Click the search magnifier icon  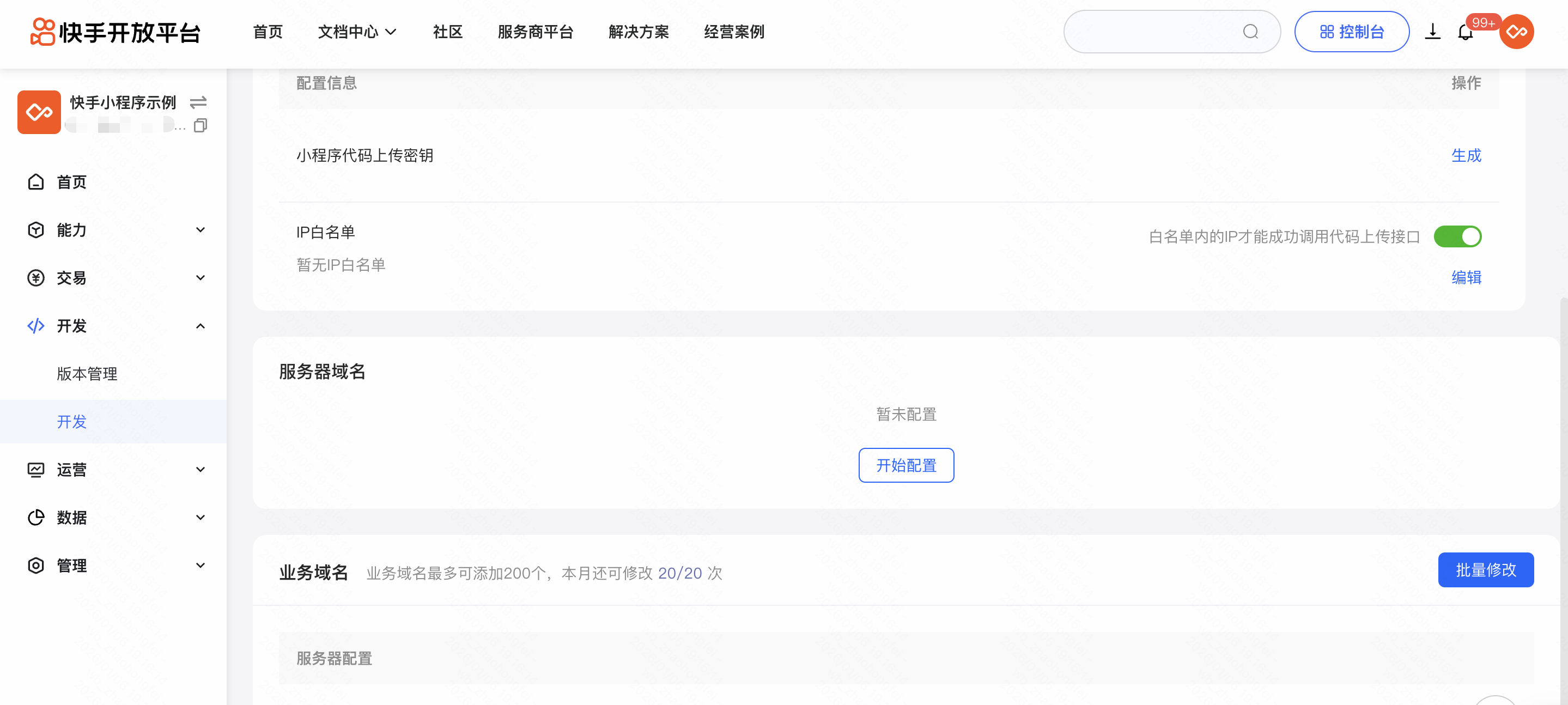(1250, 32)
